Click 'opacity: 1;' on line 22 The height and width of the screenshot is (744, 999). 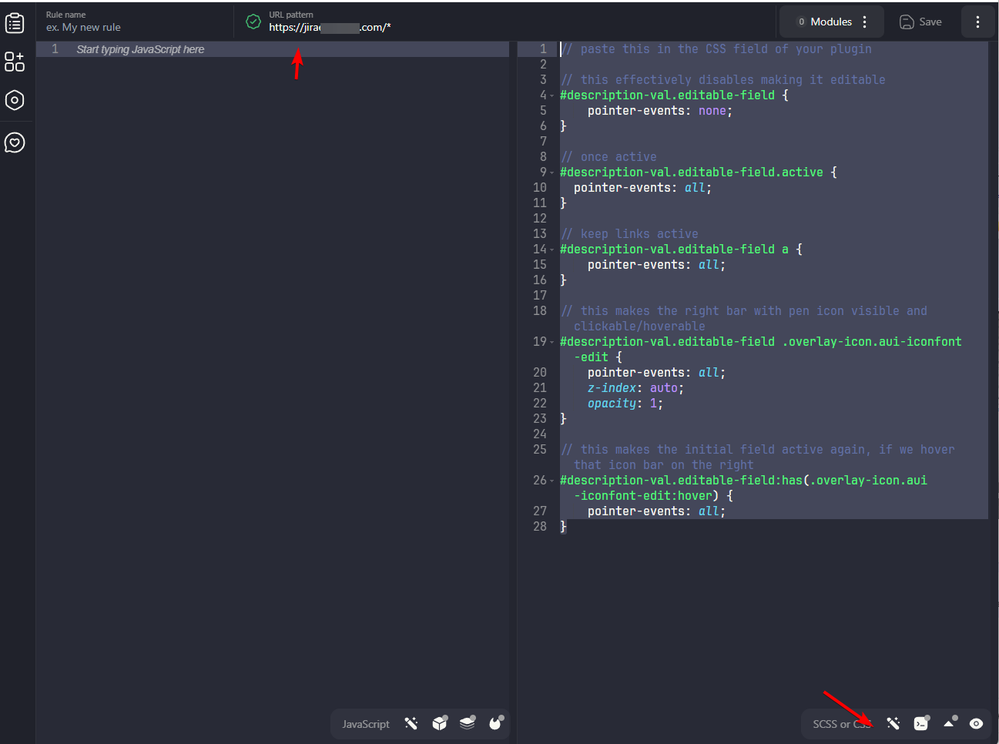click(625, 403)
